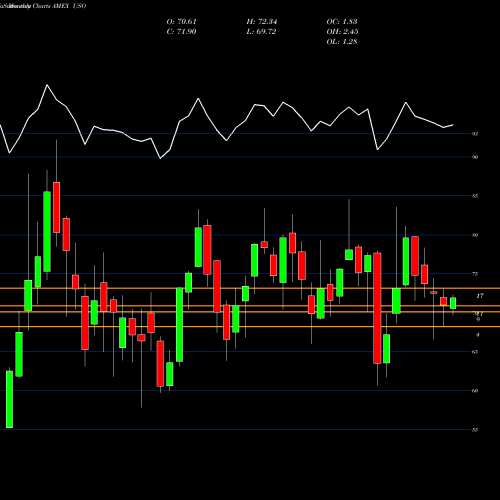Click the OL: 1.28 reading
The width and height of the screenshot is (500, 500).
[x=342, y=42]
